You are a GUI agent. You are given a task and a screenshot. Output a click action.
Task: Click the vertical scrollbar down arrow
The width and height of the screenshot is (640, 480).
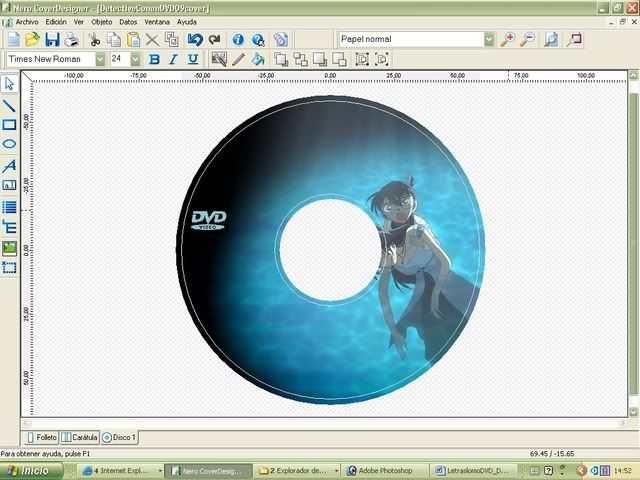tap(633, 411)
